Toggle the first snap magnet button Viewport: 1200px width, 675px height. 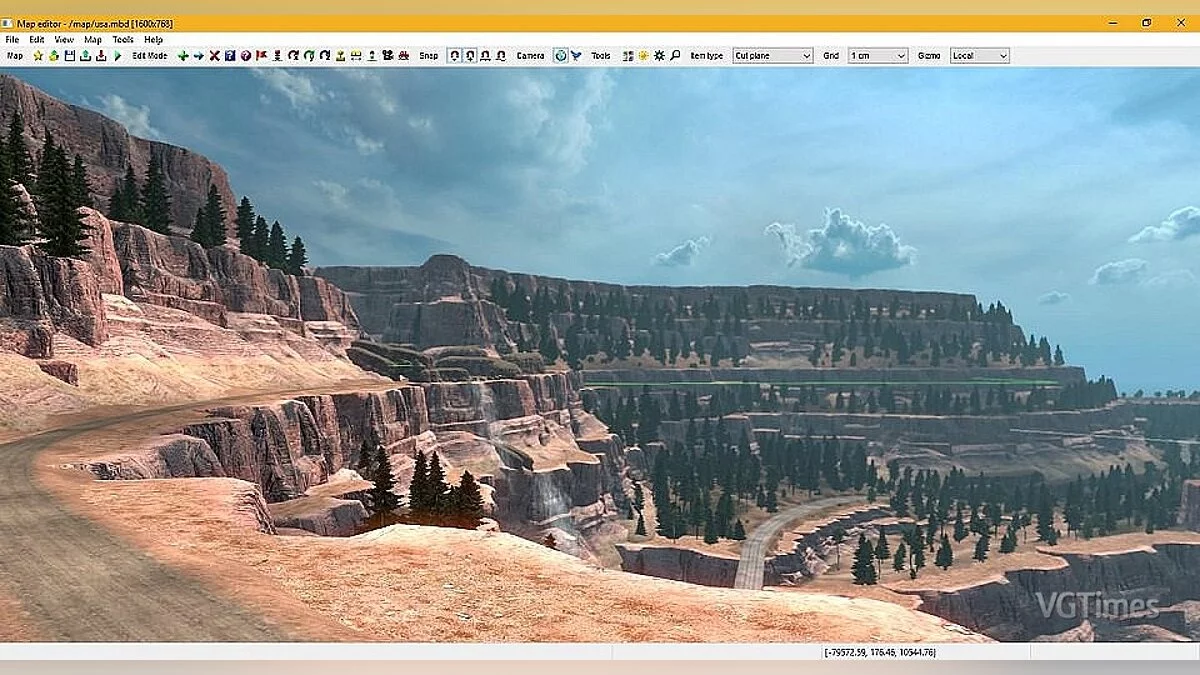click(x=454, y=56)
